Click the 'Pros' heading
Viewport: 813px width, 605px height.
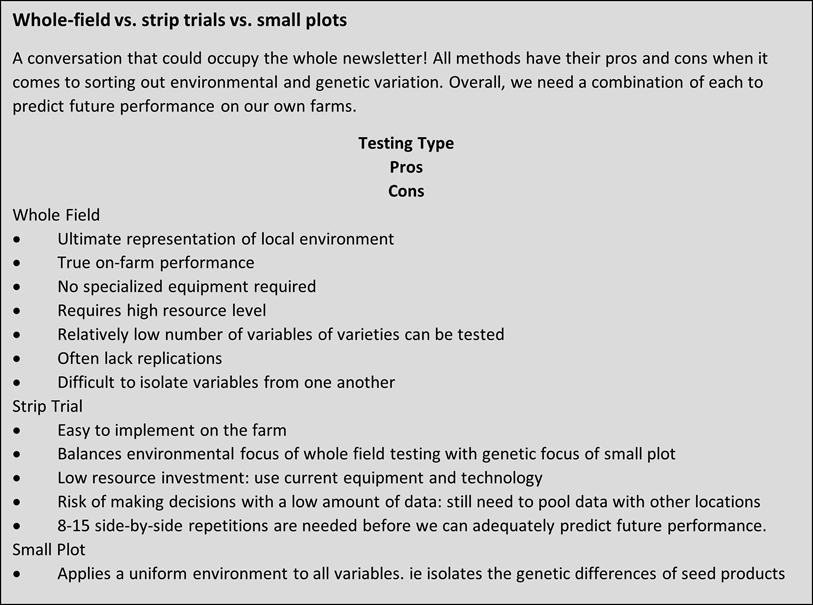pyautogui.click(x=406, y=167)
